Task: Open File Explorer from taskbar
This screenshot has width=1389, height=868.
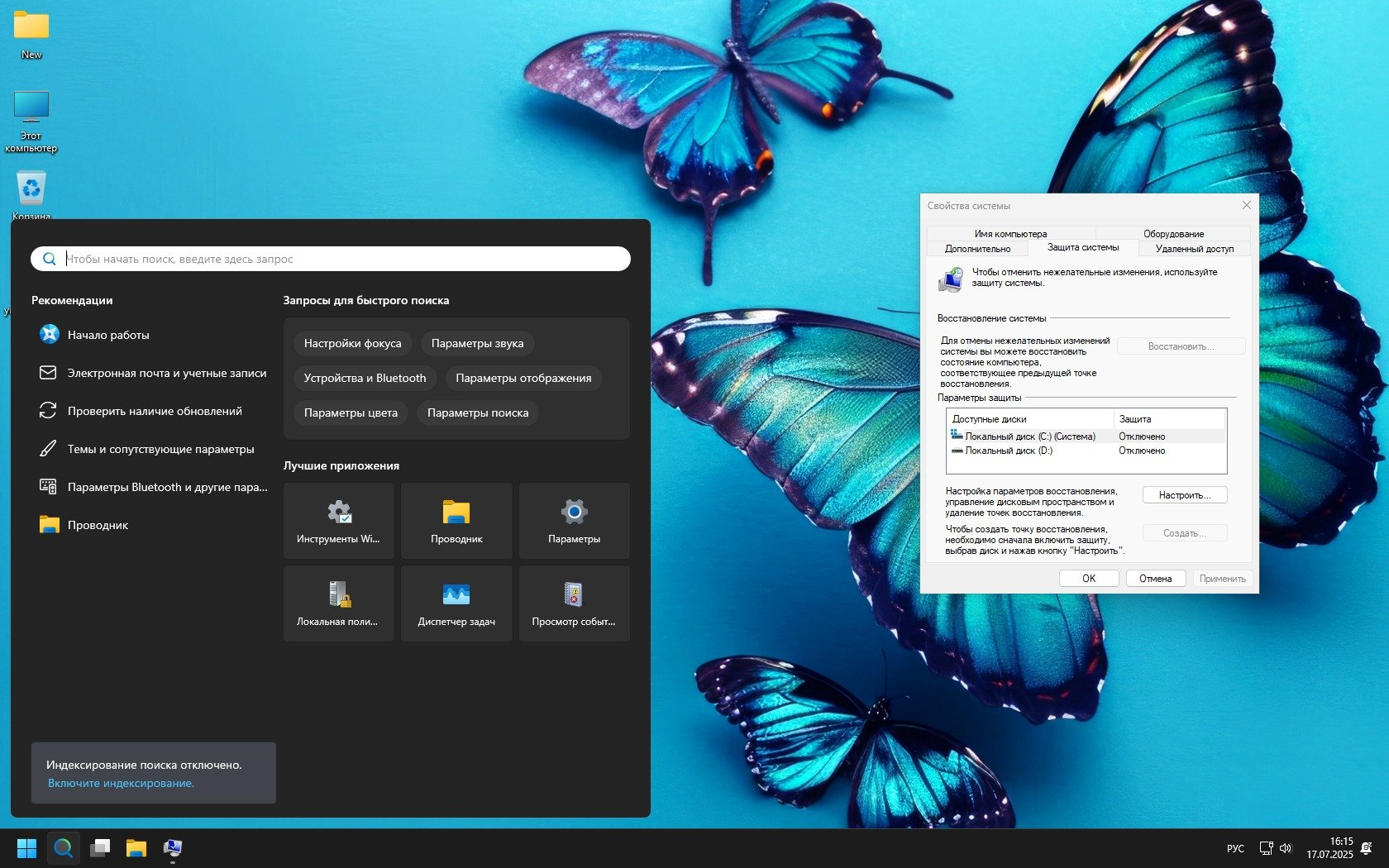Action: pos(136,848)
